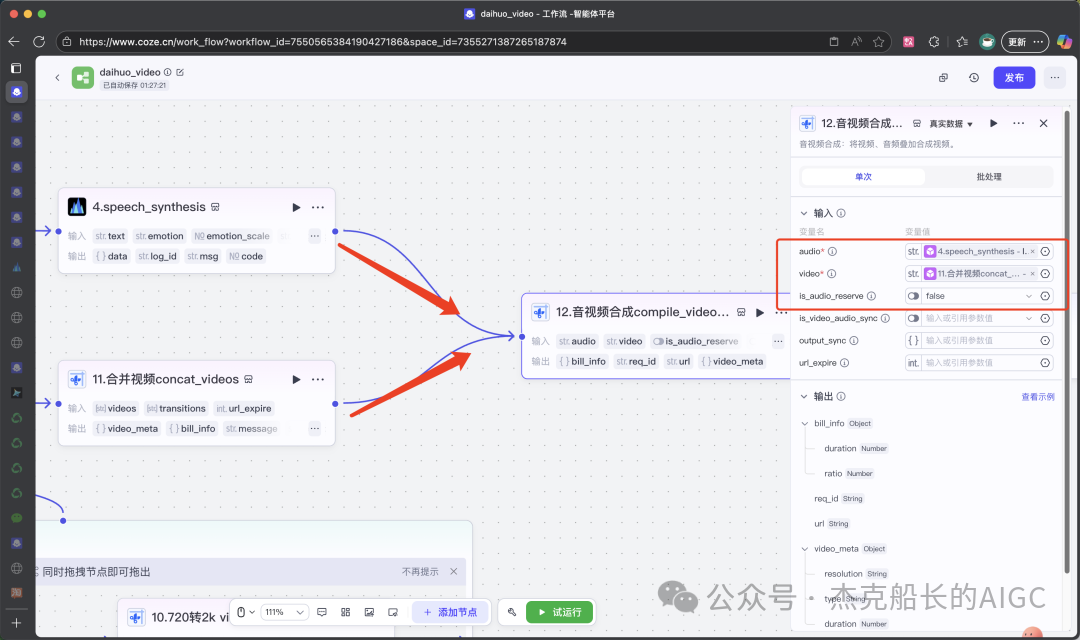
Task: Click the image minimap icon in toolbar
Action: click(x=369, y=612)
